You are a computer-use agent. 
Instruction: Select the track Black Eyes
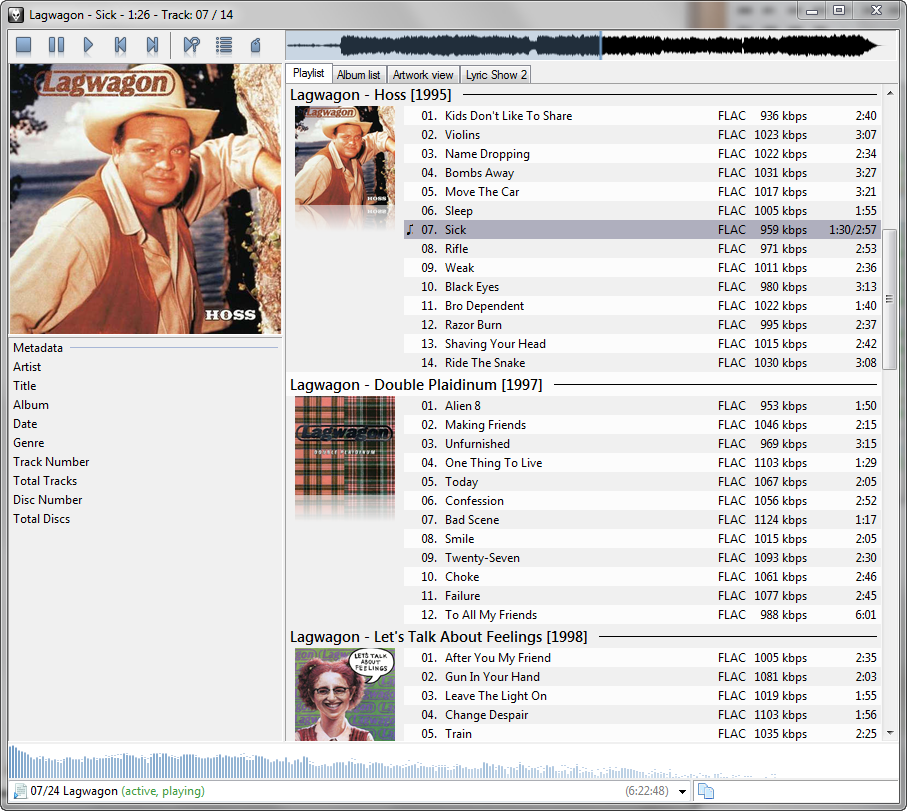[642, 287]
